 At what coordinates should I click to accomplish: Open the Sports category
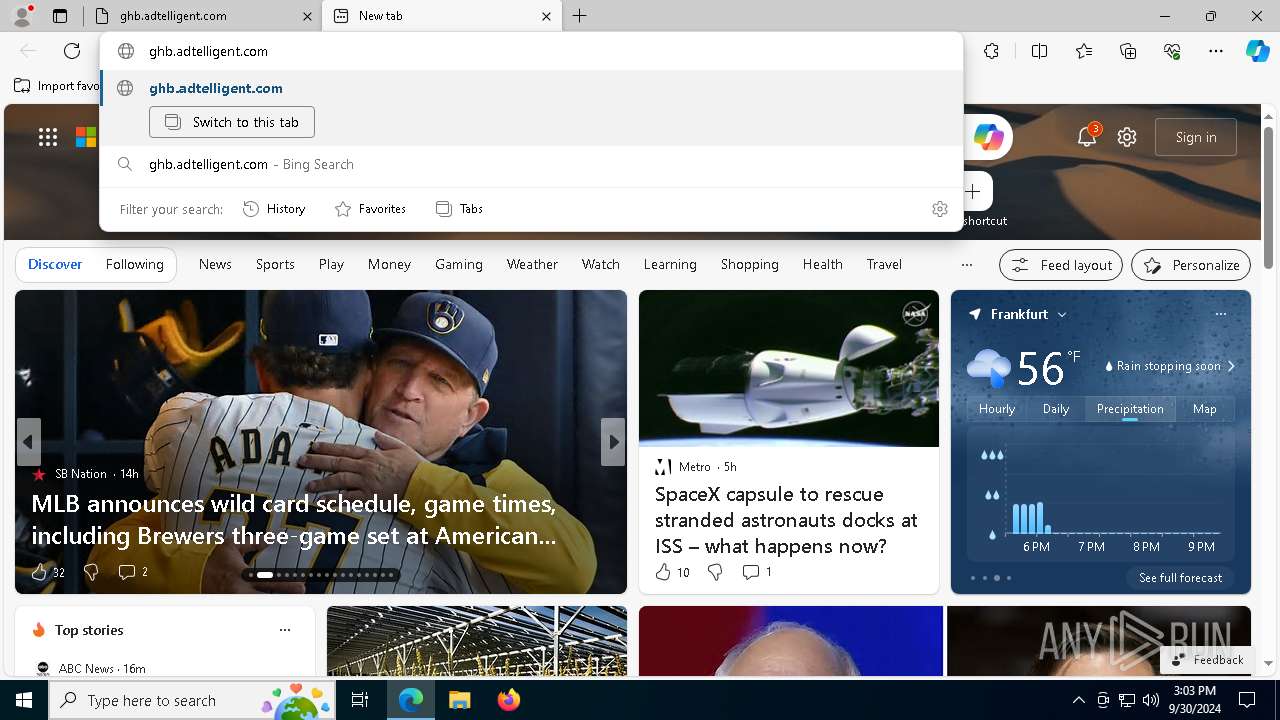click(x=275, y=264)
